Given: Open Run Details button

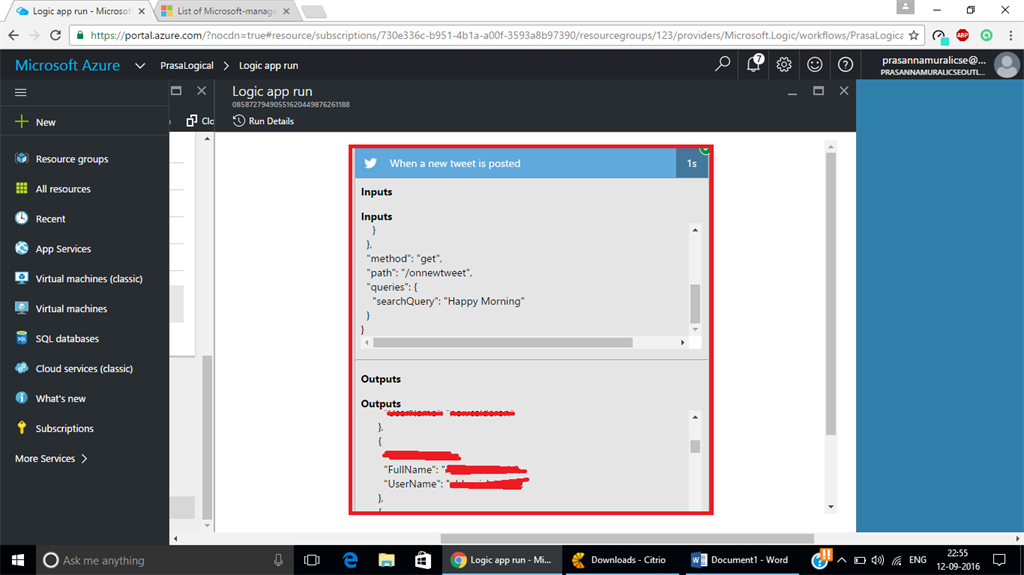Looking at the screenshot, I should tap(264, 121).
